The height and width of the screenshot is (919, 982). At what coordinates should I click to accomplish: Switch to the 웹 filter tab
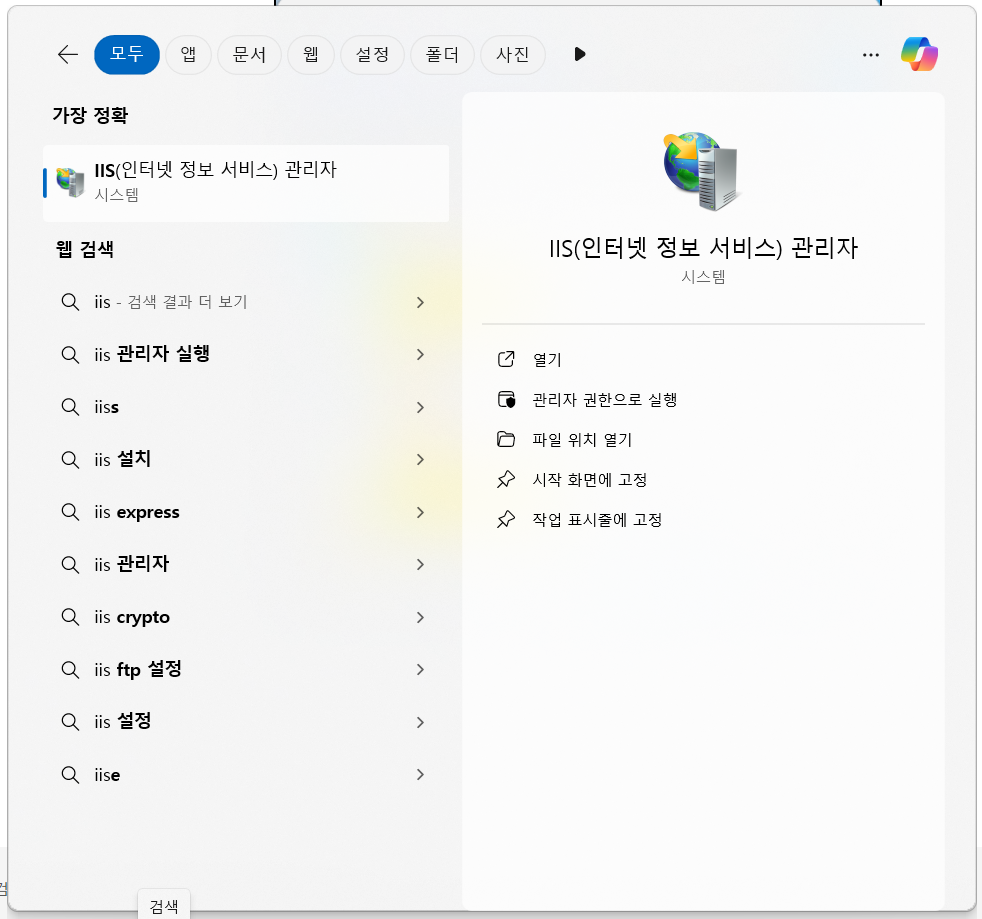tap(311, 55)
